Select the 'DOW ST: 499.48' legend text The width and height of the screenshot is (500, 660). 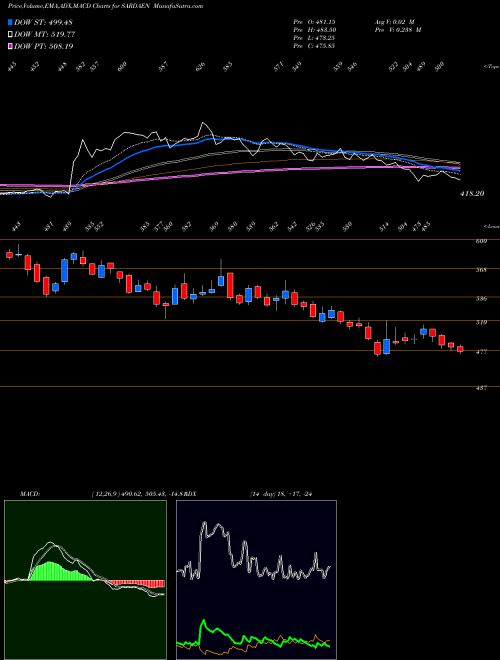point(44,23)
